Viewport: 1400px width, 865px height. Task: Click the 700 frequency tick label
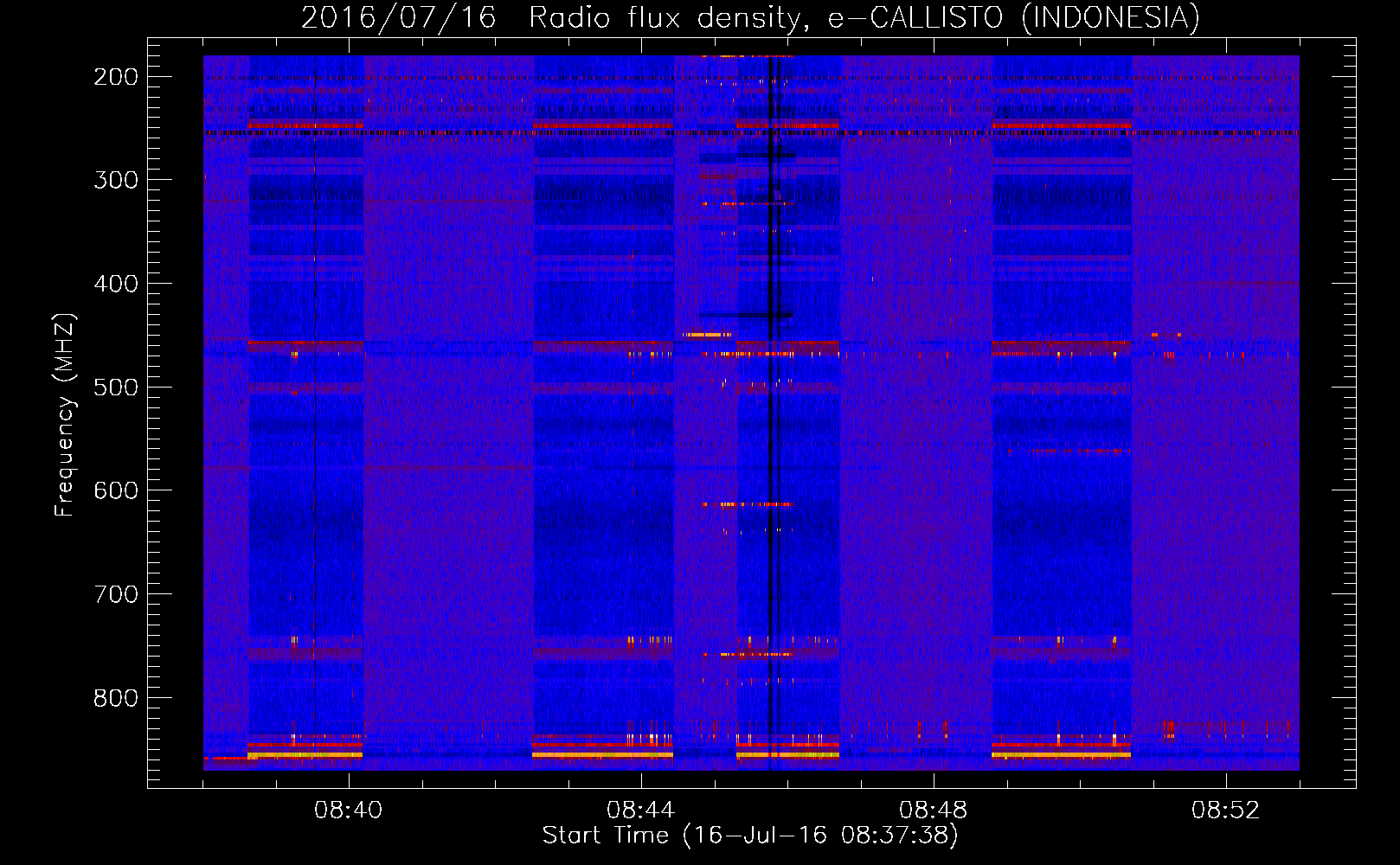pos(115,594)
